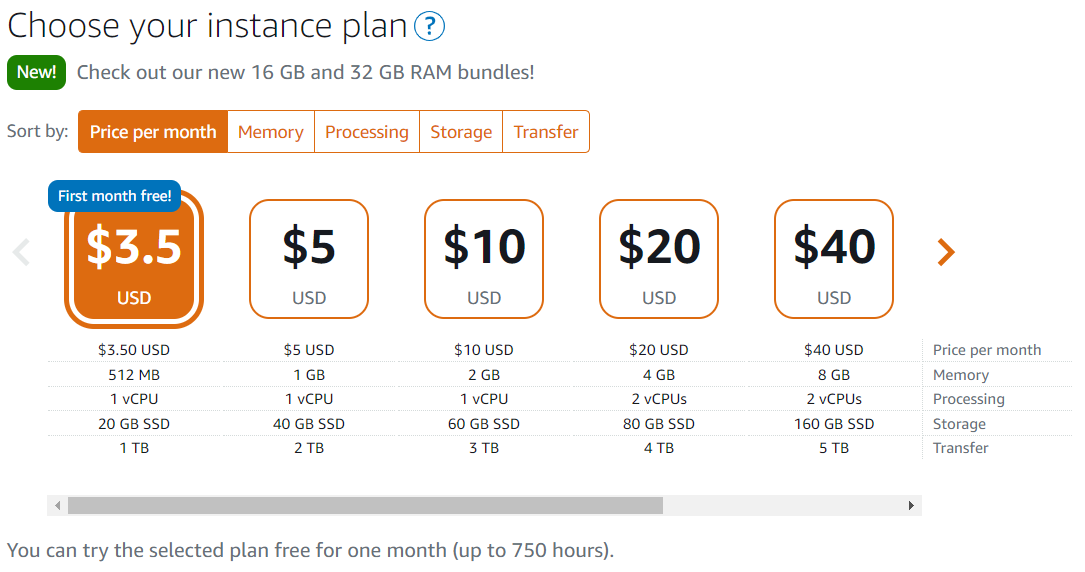Sort plans by Storage
This screenshot has height=572, width=1085.
tap(461, 132)
